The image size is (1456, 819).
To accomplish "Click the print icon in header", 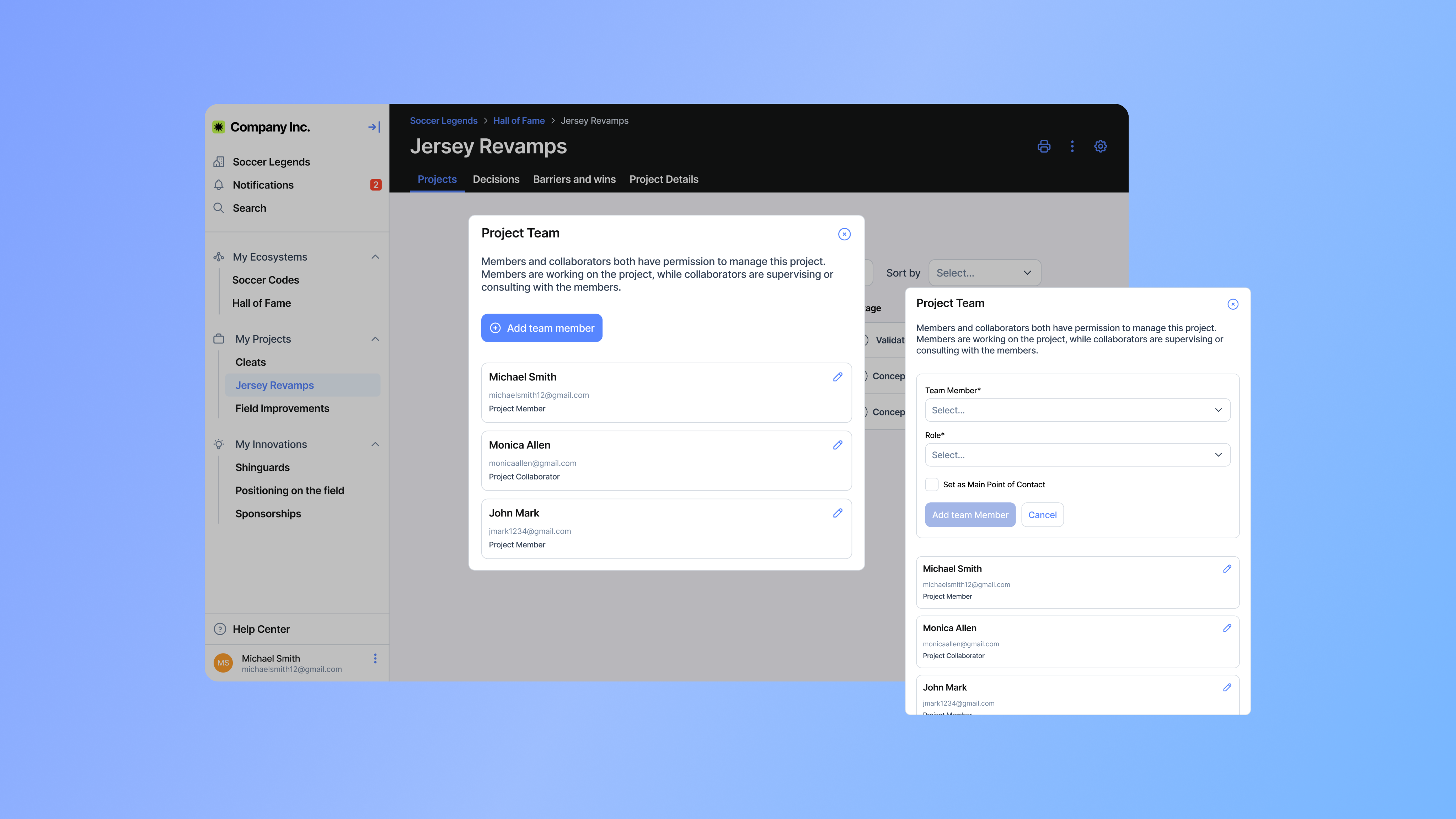I will point(1043,146).
